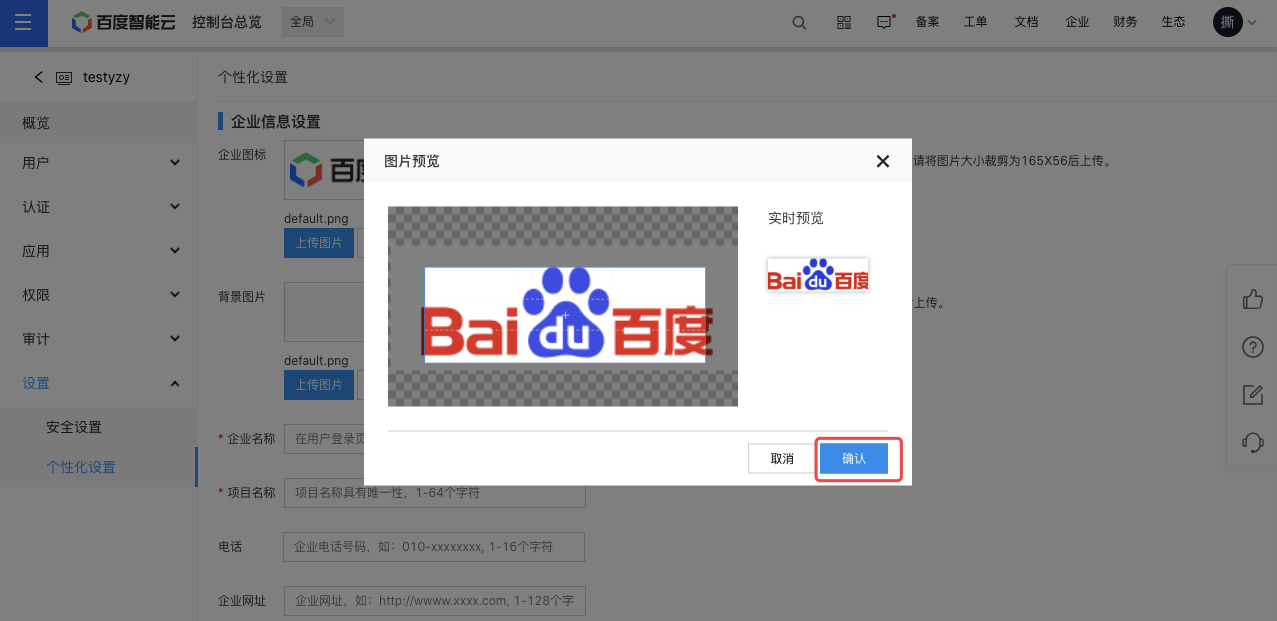The image size is (1277, 621).
Task: Click 控制台总览 link
Action: pyautogui.click(x=227, y=22)
